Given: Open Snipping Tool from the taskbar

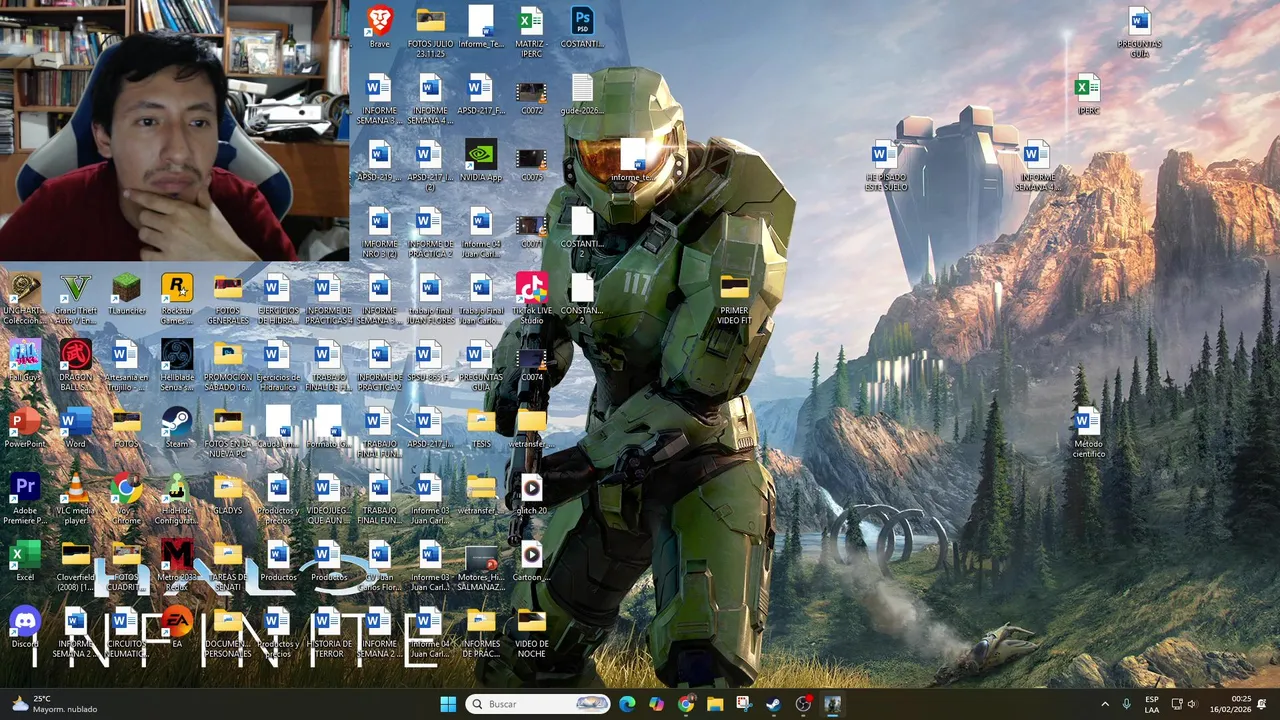Looking at the screenshot, I should coord(744,704).
